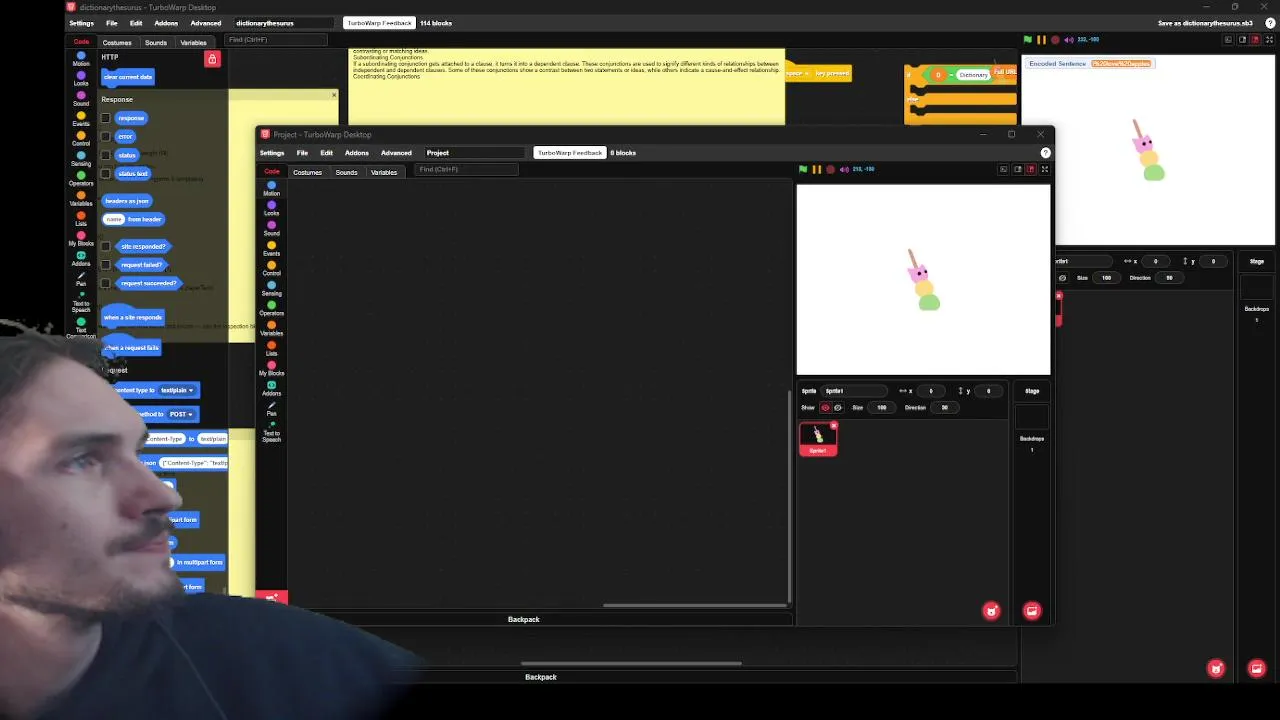Open Backpack in dictionarythesurus window
Viewport: 1280px width, 720px height.
(541, 677)
